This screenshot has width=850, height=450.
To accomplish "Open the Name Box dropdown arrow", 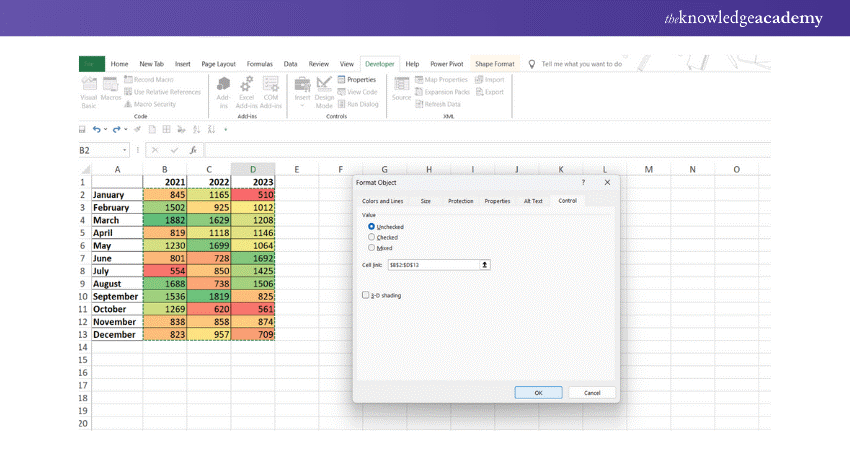I will point(124,150).
